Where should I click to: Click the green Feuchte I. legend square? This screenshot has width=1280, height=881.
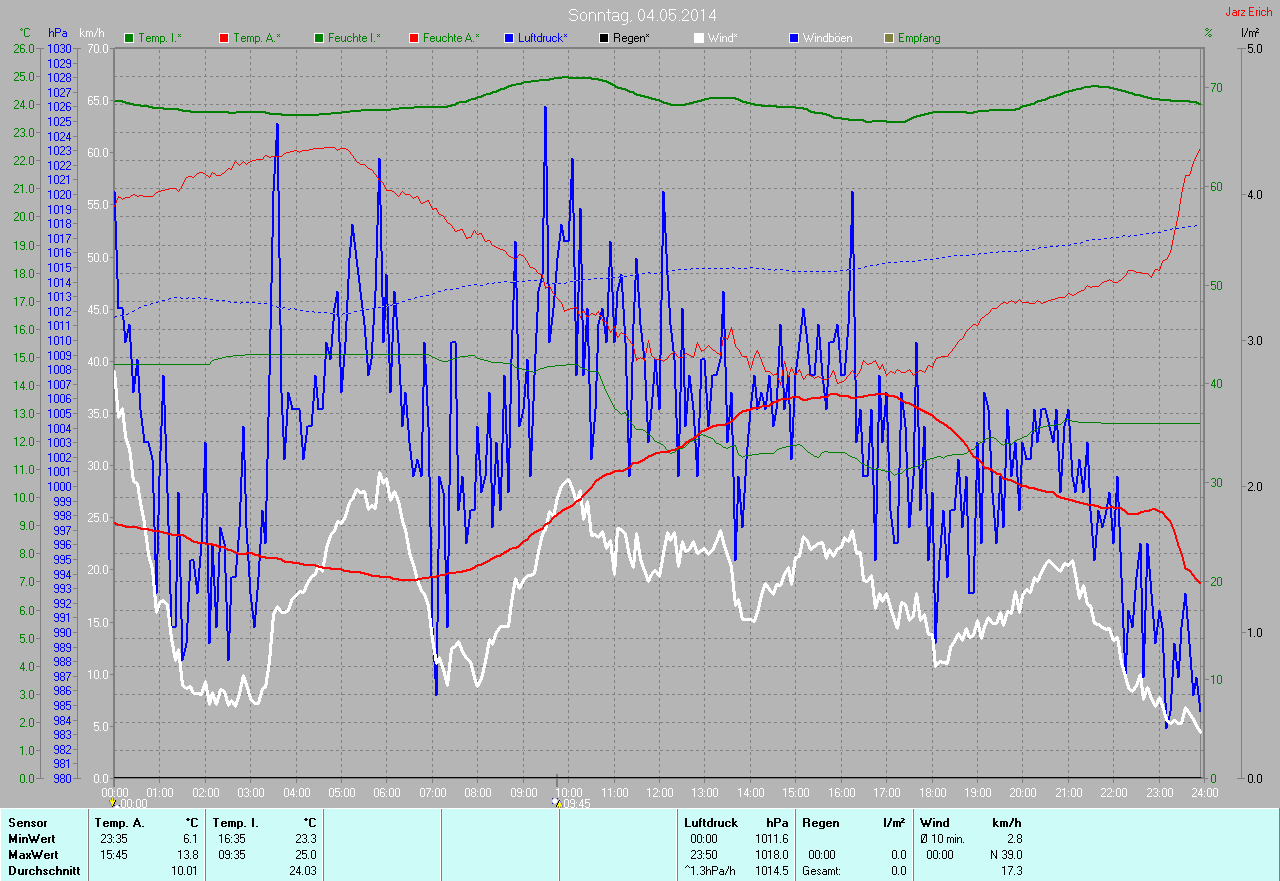319,38
